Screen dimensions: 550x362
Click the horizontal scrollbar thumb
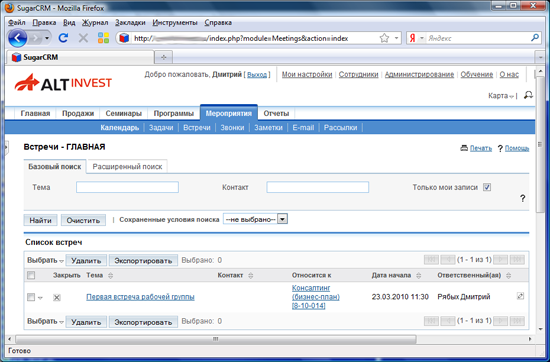(x=216, y=339)
